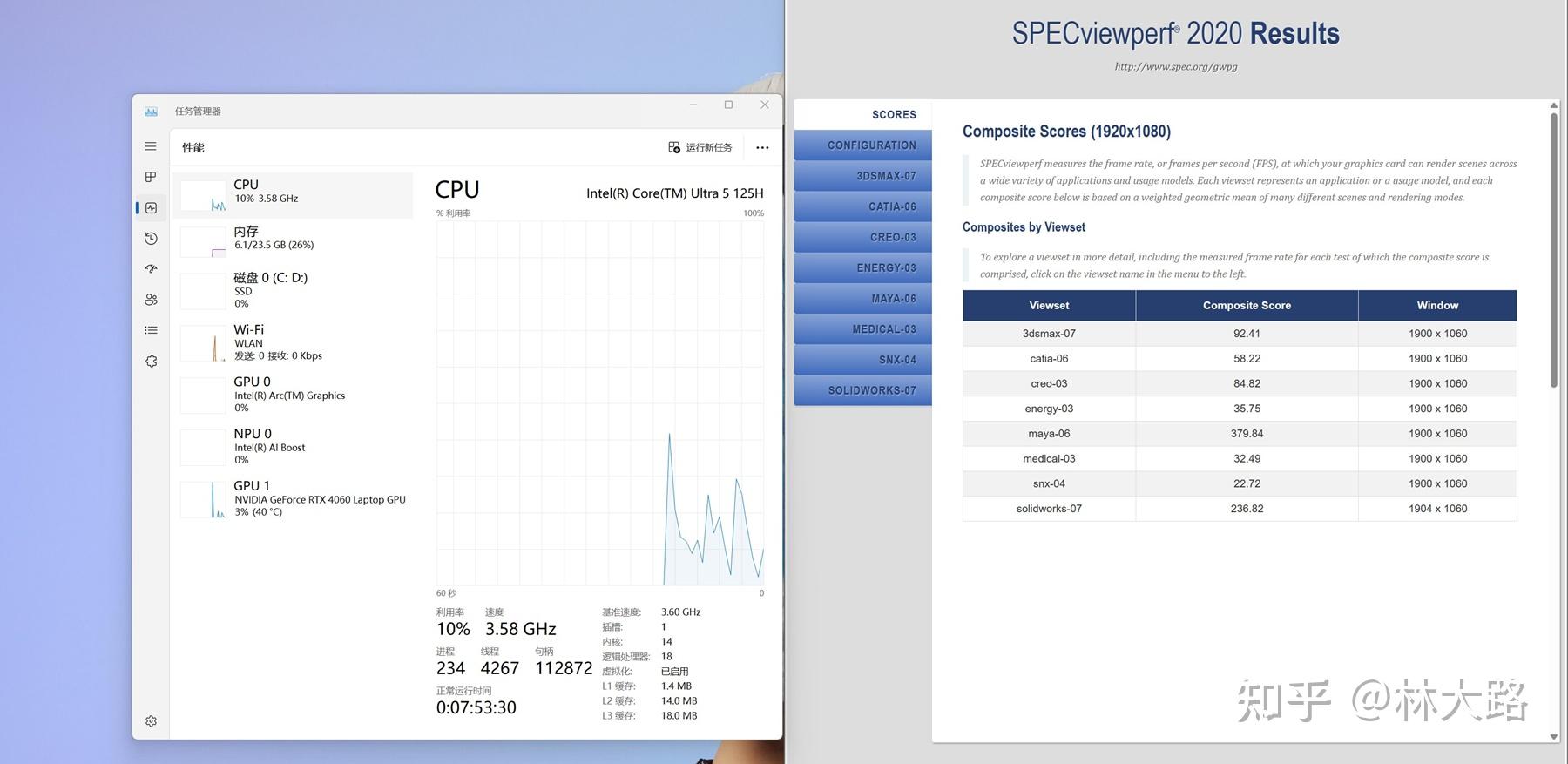Open the App history icon in sidebar
This screenshot has height=764, width=1568.
pos(151,239)
